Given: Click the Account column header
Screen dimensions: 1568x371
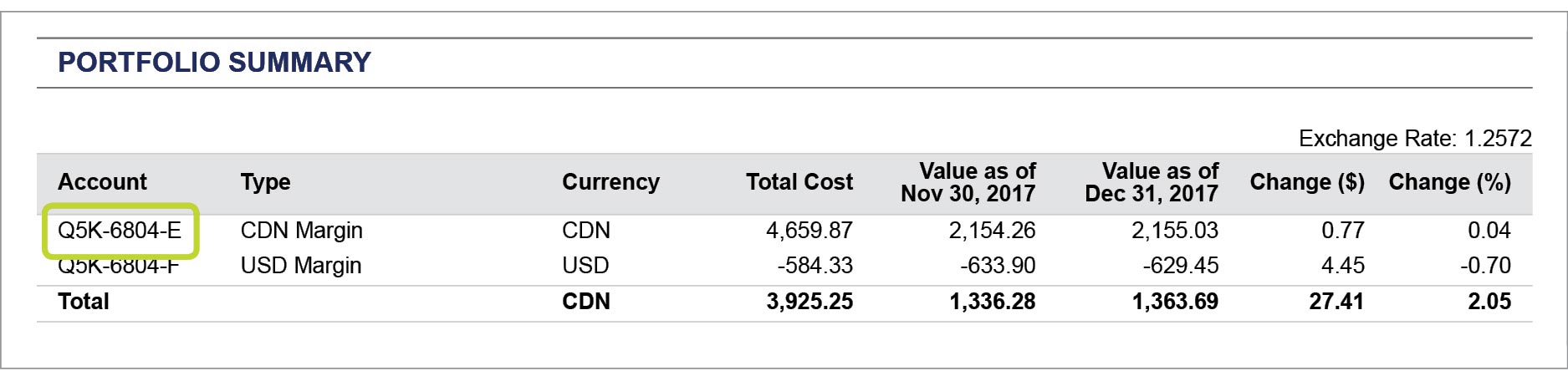Looking at the screenshot, I should (x=102, y=182).
